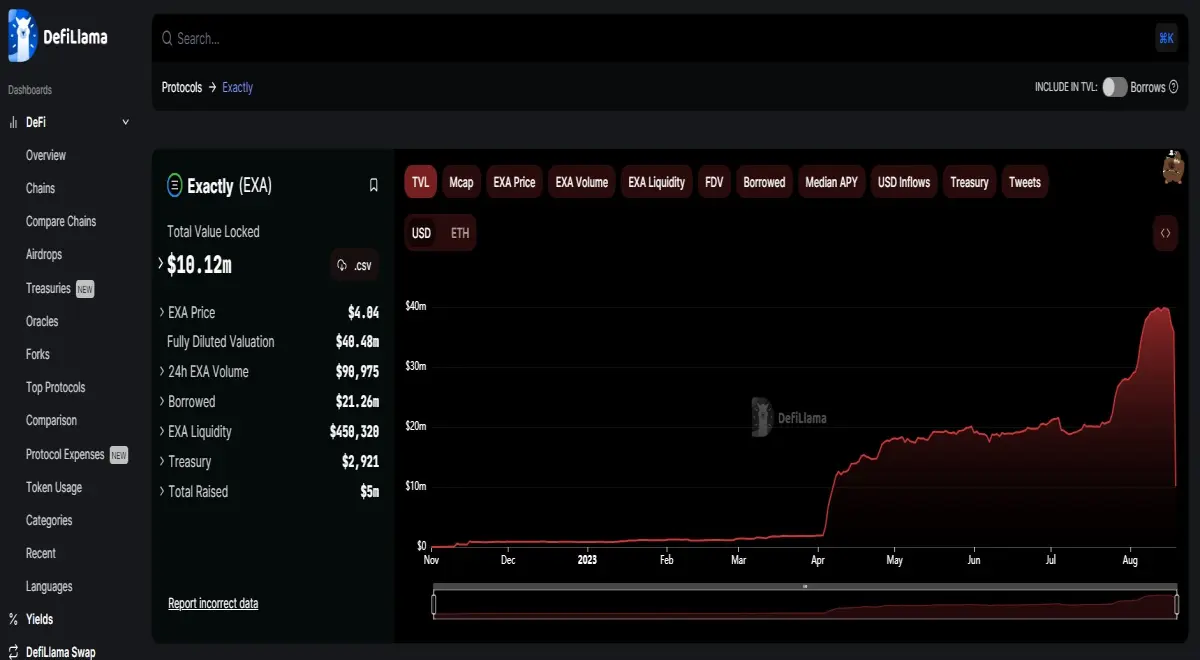Open the Languages sidebar page
This screenshot has width=1200, height=660.
49,586
